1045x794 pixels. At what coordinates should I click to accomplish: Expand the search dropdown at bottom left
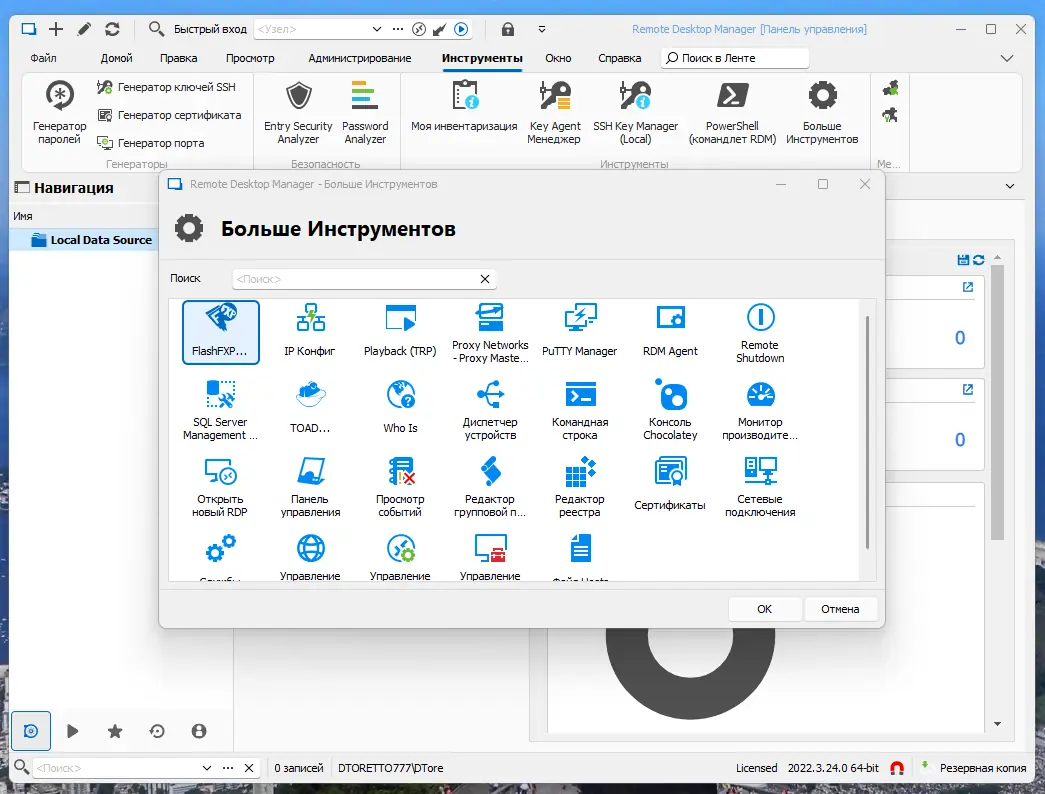206,767
